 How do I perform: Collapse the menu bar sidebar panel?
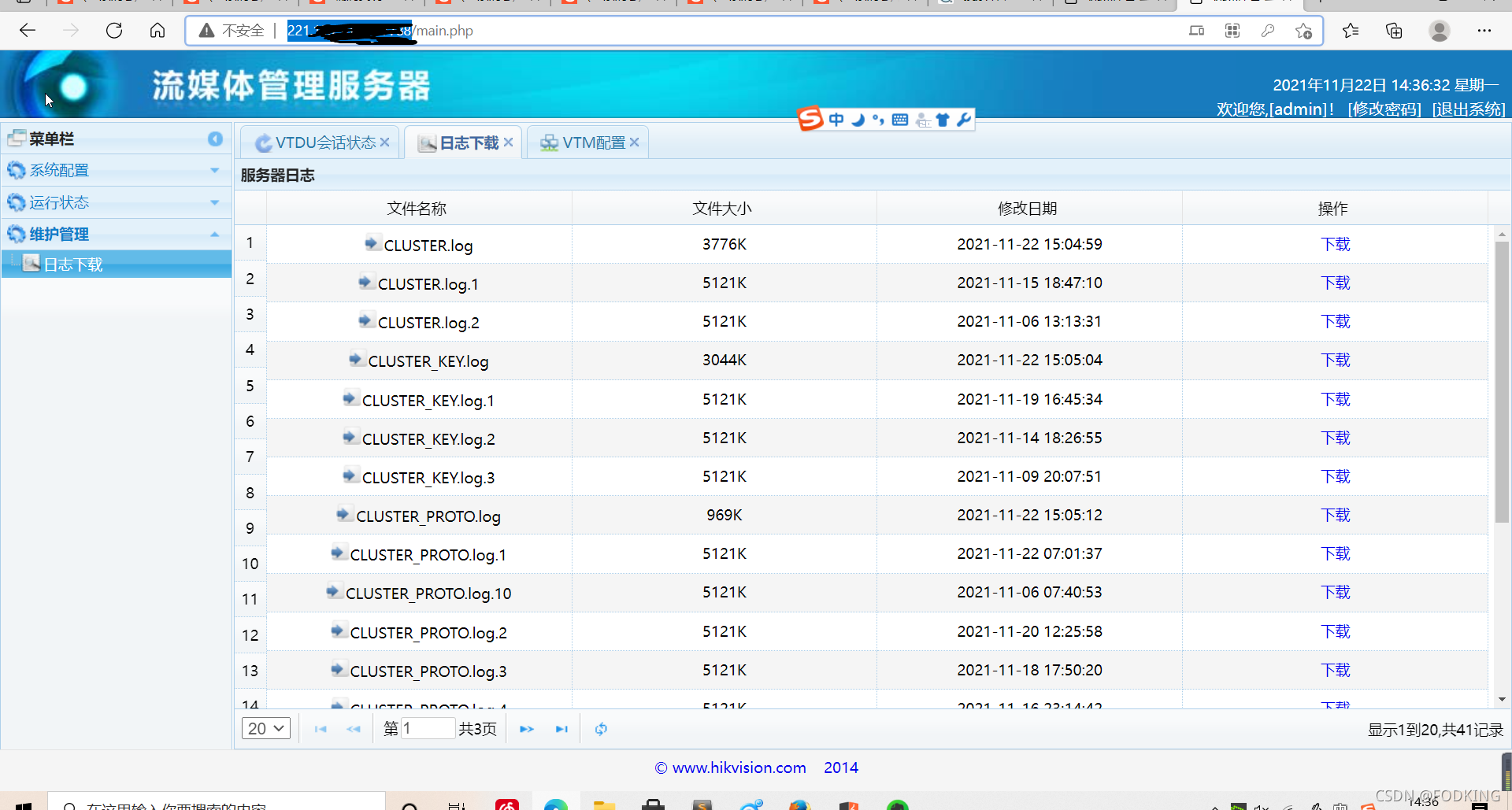215,139
